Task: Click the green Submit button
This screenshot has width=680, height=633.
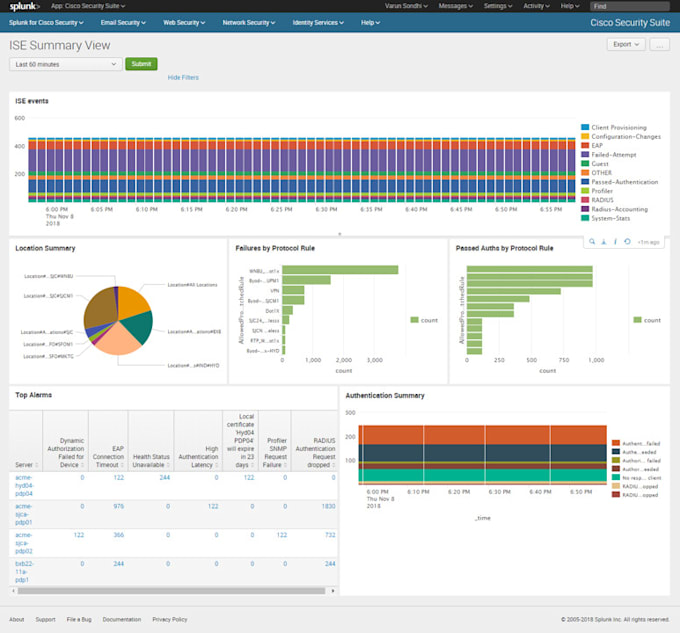Action: 141,64
